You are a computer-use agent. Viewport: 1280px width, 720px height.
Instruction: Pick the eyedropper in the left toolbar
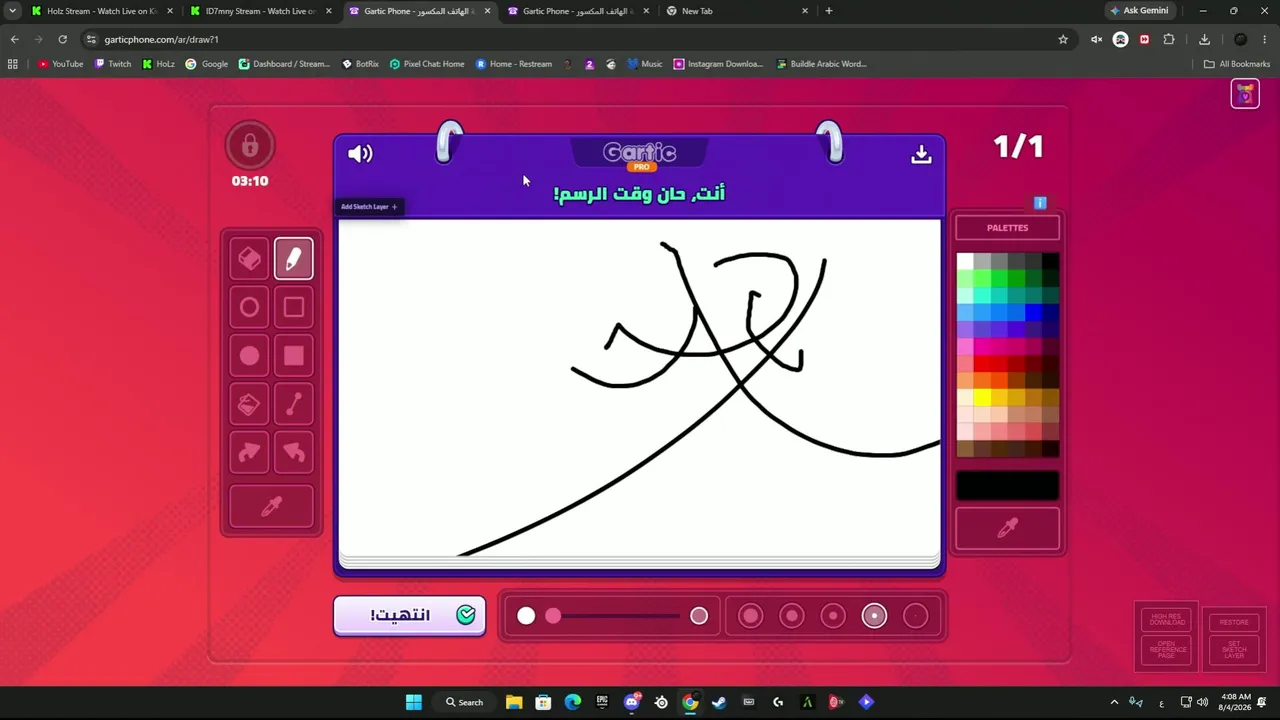coord(271,507)
